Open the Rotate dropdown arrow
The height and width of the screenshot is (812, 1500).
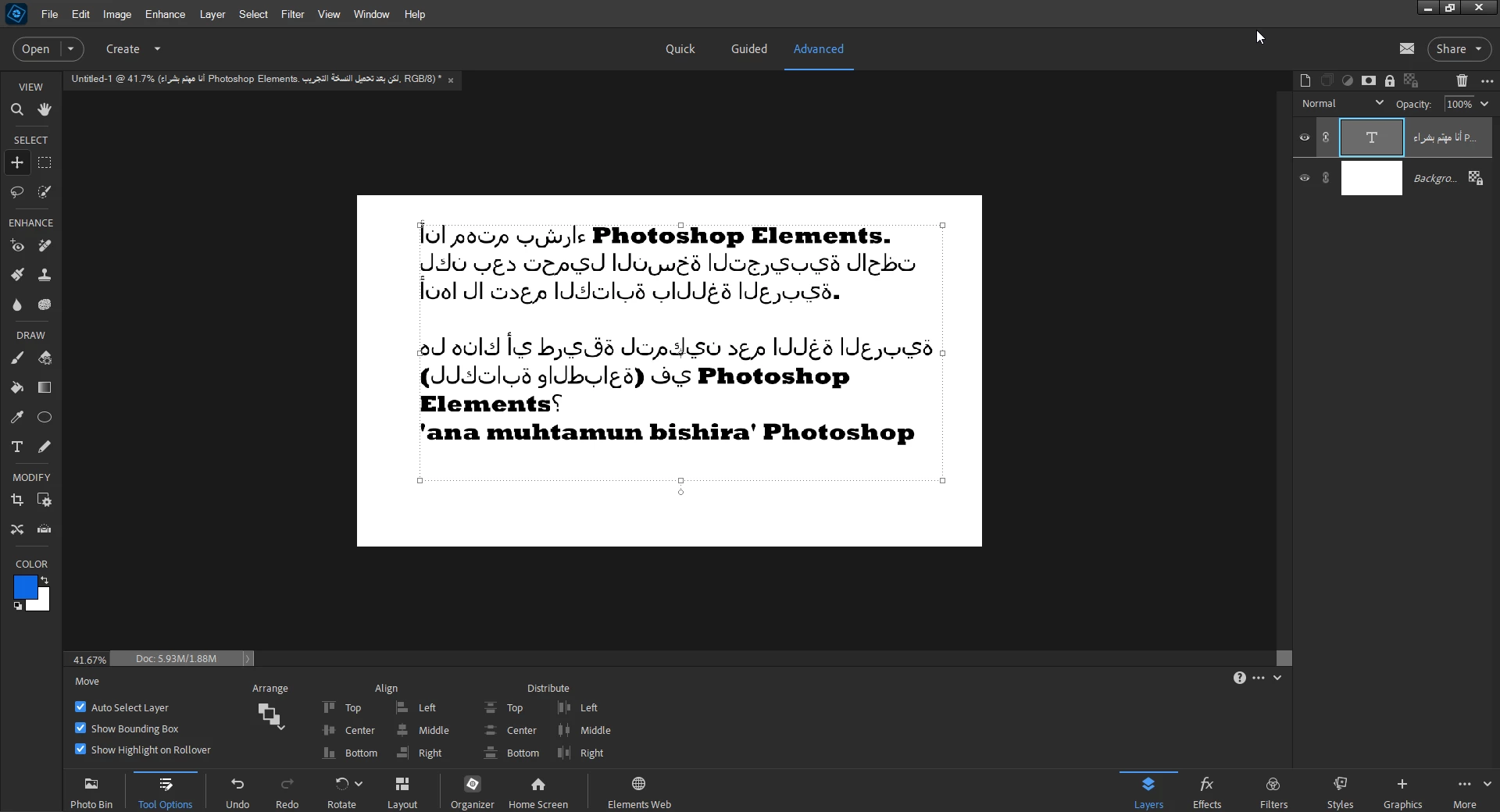point(359,784)
